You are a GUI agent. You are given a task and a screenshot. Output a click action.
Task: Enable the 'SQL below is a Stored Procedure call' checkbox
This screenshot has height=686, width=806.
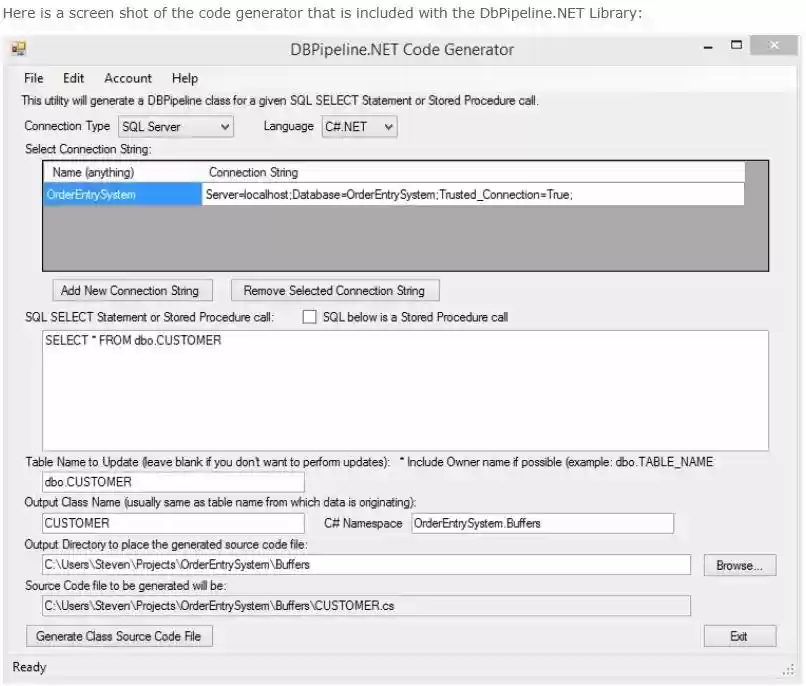(312, 317)
